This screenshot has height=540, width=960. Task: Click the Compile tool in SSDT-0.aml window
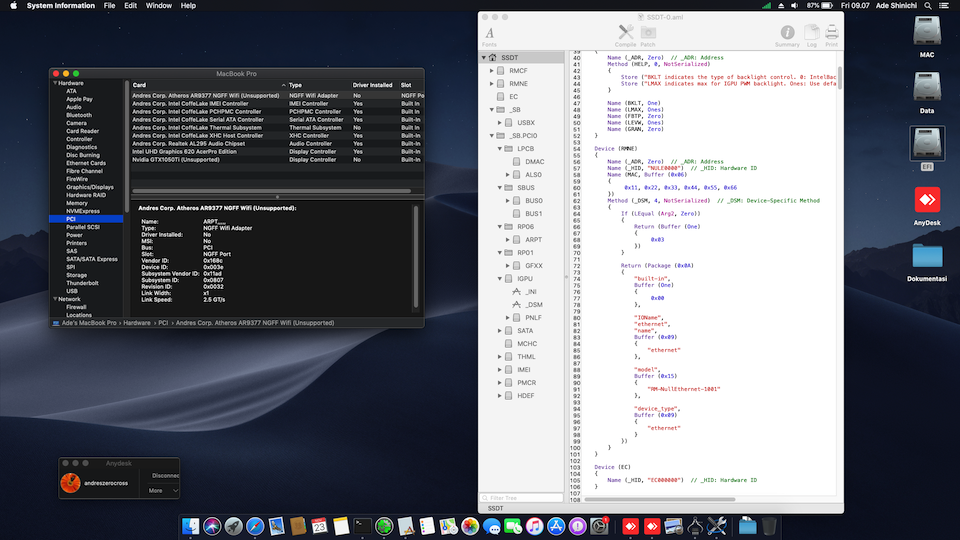point(625,36)
